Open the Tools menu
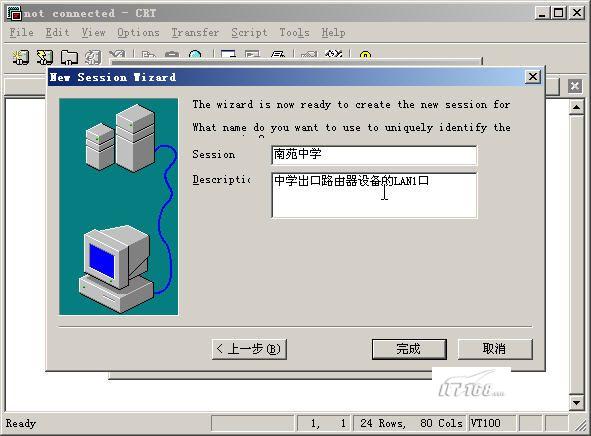This screenshot has width=591, height=436. click(294, 33)
